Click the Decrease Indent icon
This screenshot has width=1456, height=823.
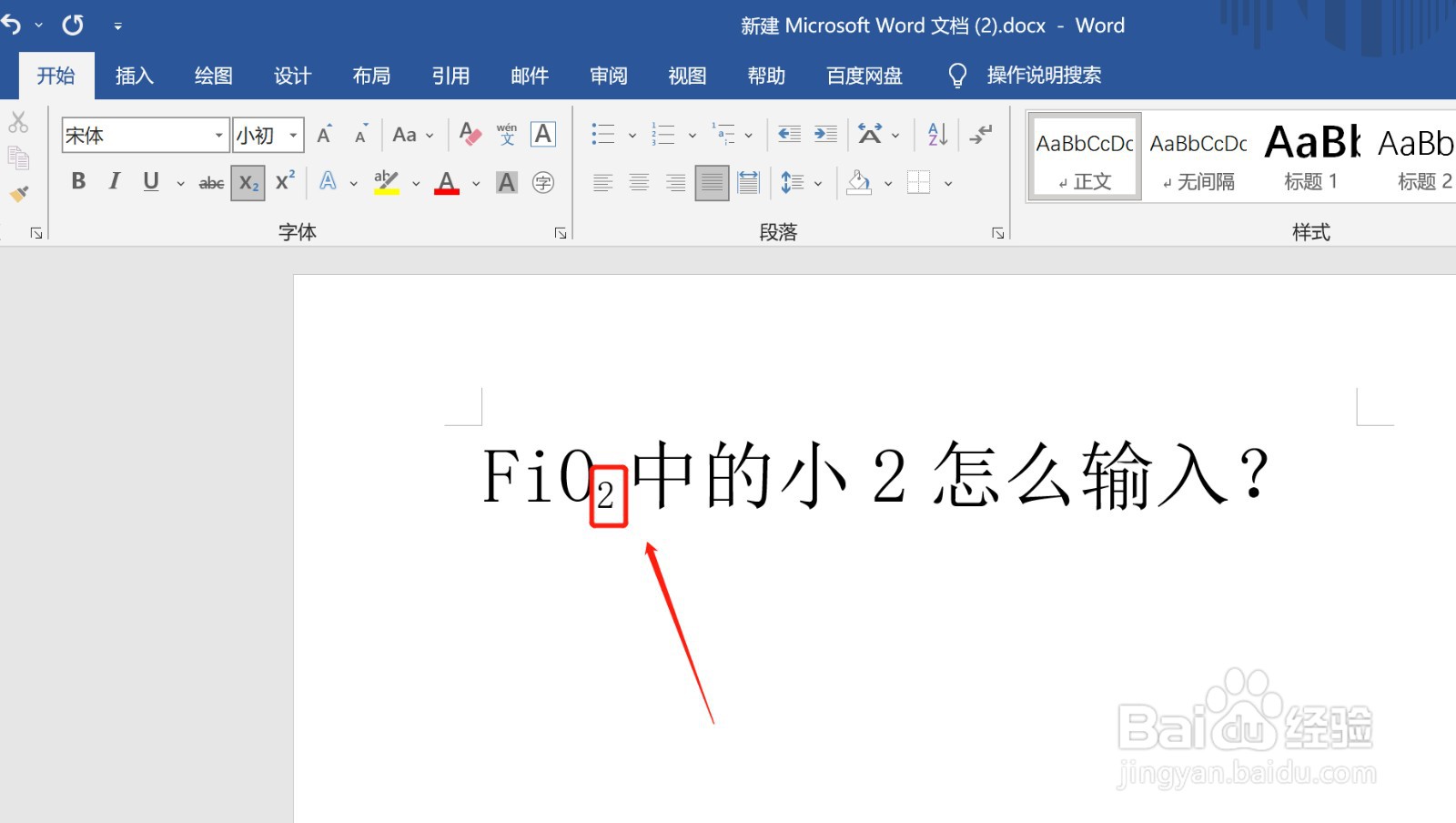[x=789, y=135]
